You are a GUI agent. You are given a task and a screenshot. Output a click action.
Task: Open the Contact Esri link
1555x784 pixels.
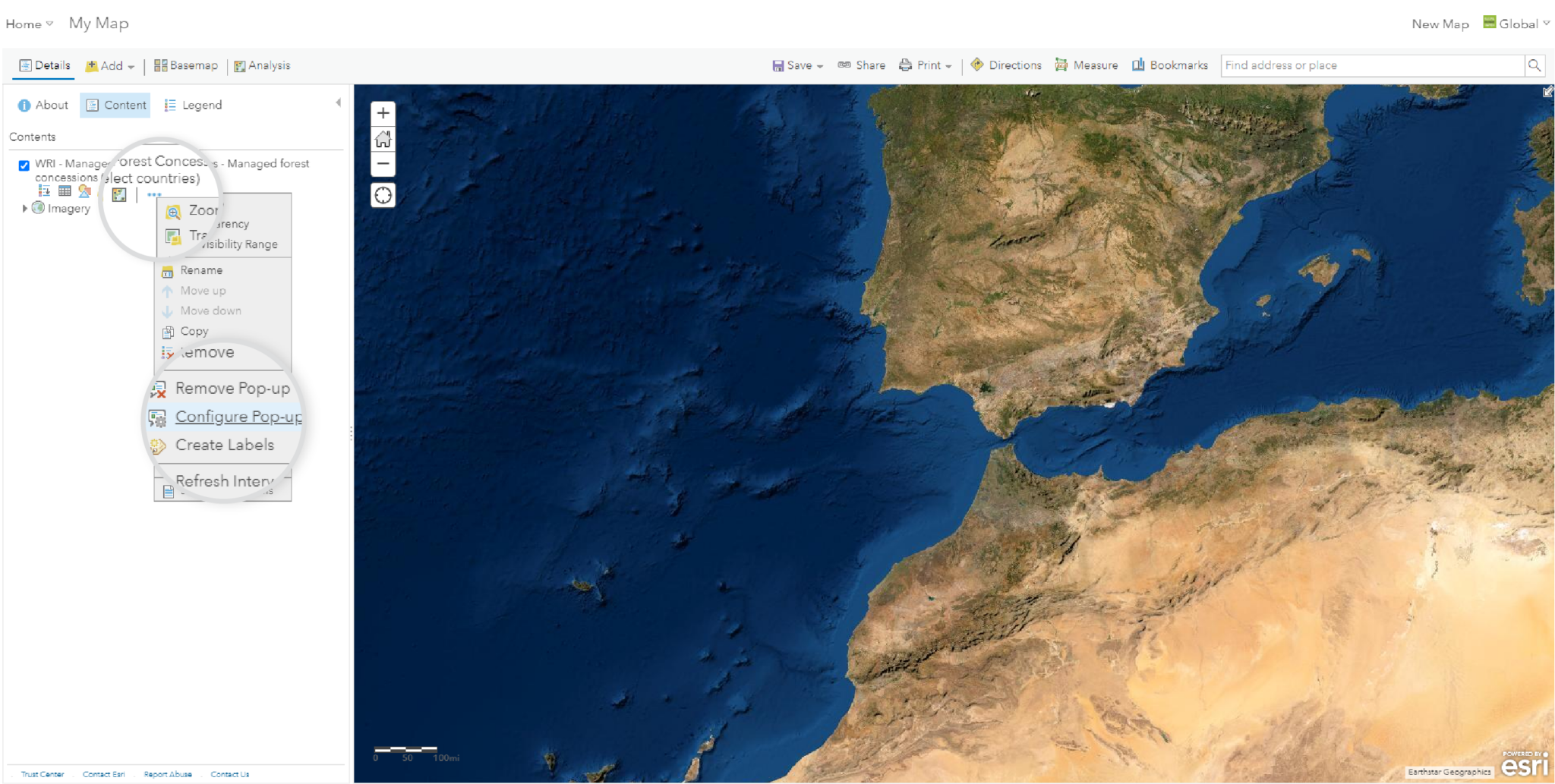click(104, 774)
